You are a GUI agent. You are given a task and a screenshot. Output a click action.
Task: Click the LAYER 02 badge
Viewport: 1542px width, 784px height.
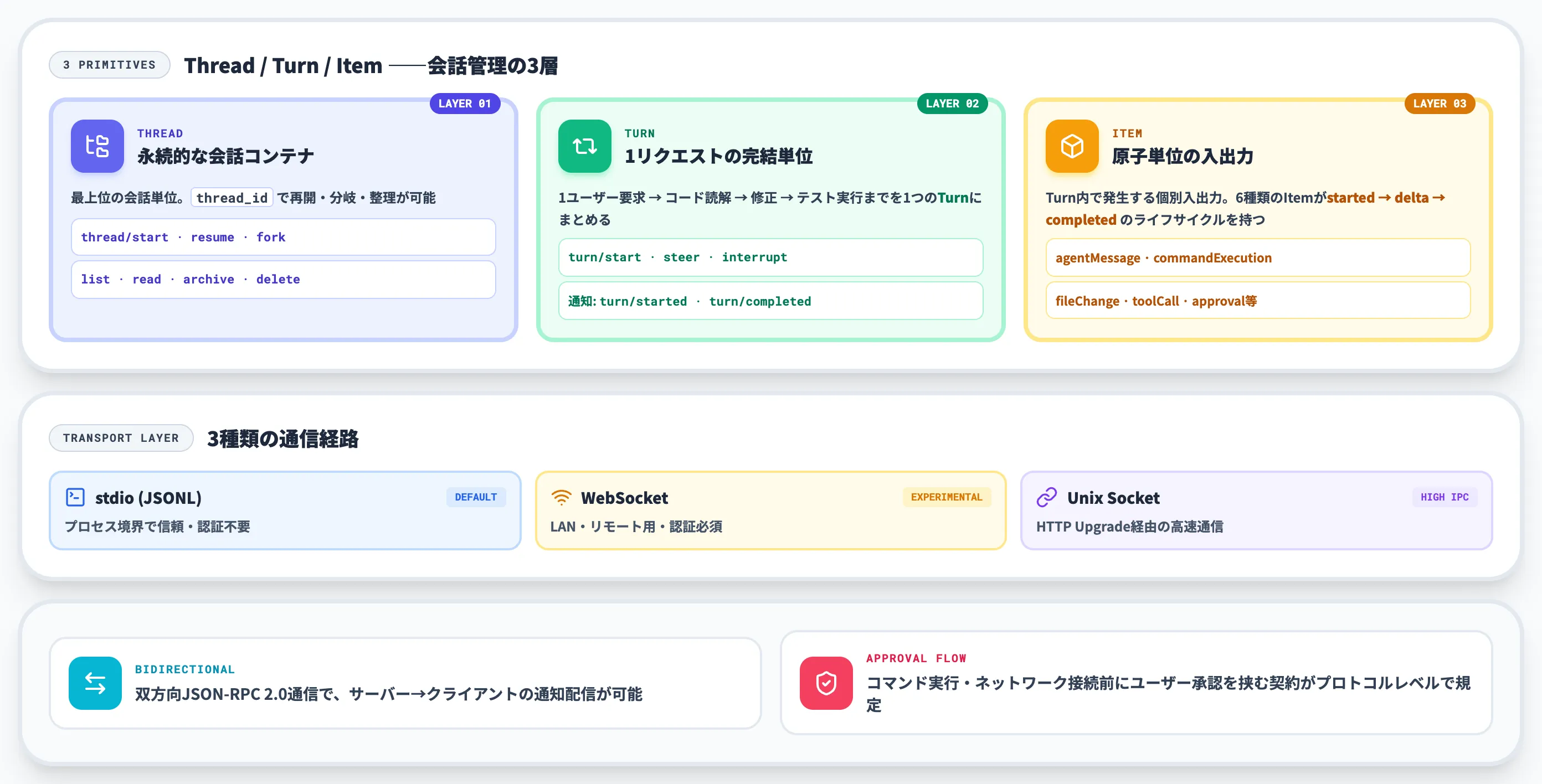952,104
